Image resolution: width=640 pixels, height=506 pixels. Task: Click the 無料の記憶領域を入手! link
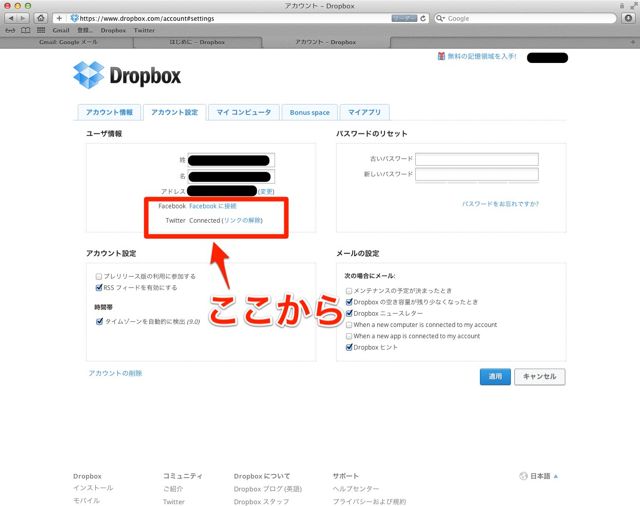(x=482, y=56)
